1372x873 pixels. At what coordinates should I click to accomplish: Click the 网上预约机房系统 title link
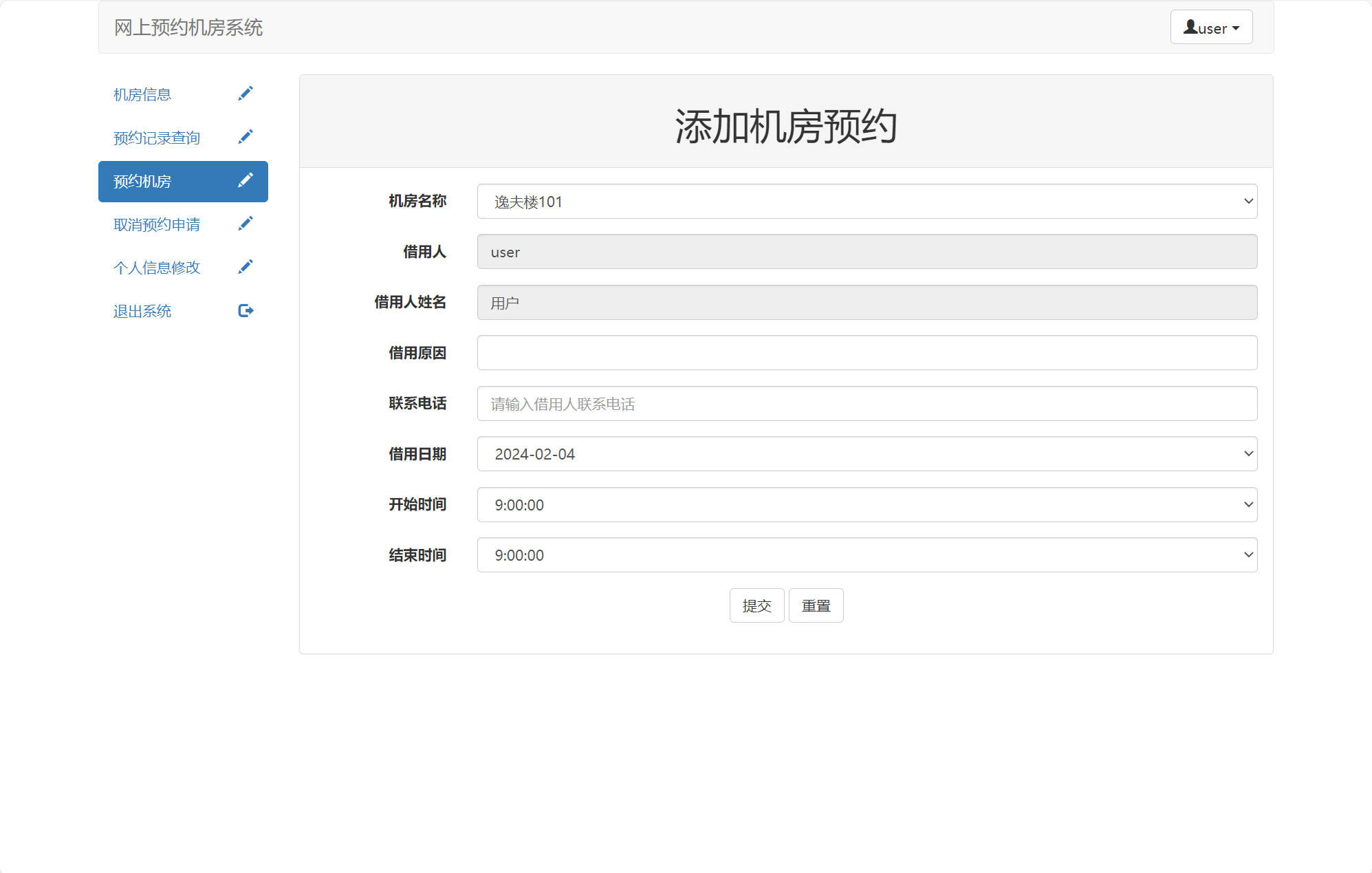click(x=188, y=28)
